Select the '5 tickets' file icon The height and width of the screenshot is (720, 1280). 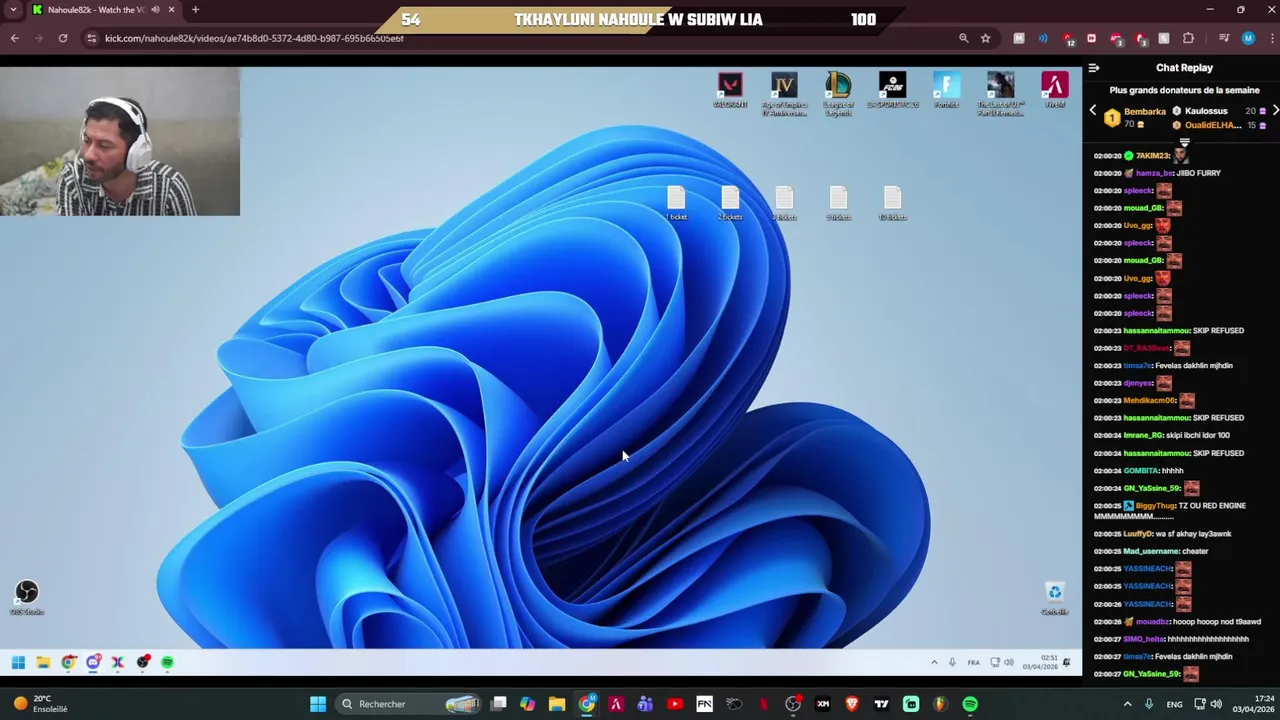click(x=838, y=203)
